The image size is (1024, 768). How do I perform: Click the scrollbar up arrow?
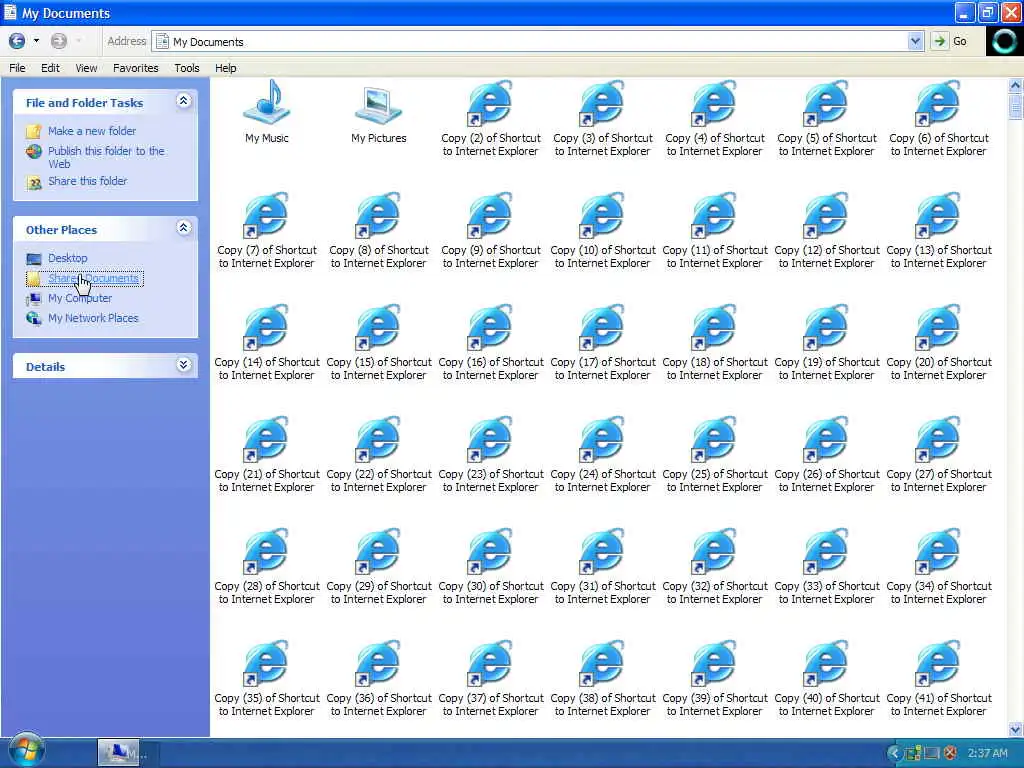pos(1016,86)
